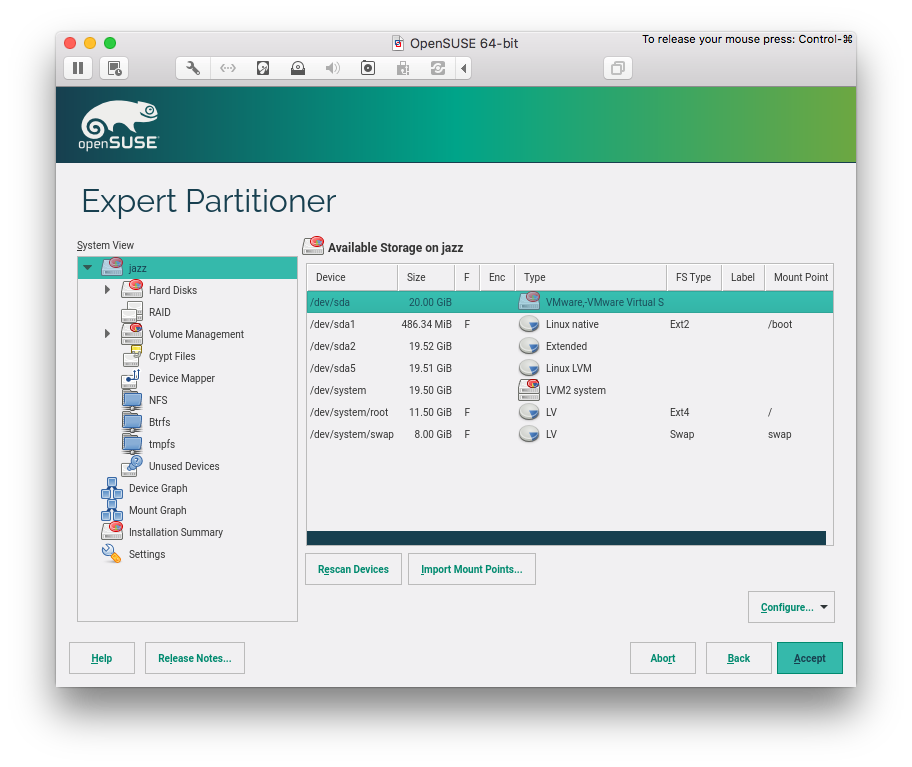Image resolution: width=912 pixels, height=767 pixels.
Task: Click Import Mount Points button
Action: coord(472,569)
